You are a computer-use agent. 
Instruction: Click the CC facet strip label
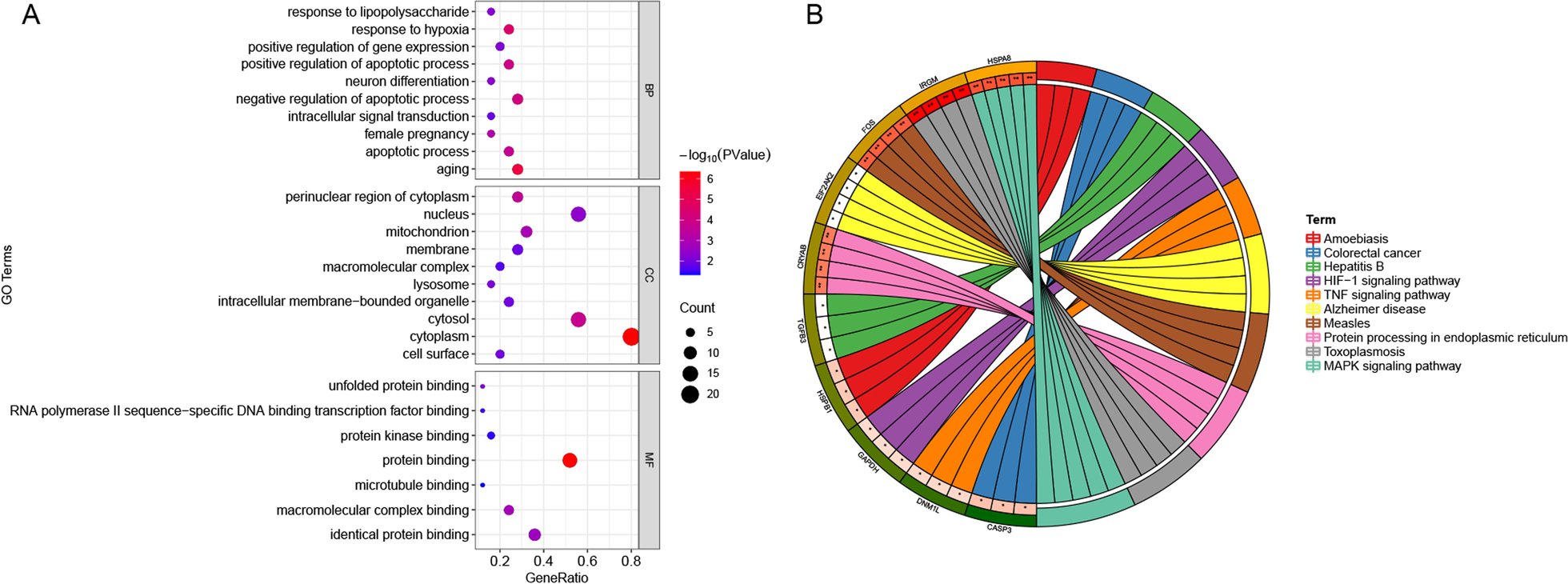click(x=650, y=275)
